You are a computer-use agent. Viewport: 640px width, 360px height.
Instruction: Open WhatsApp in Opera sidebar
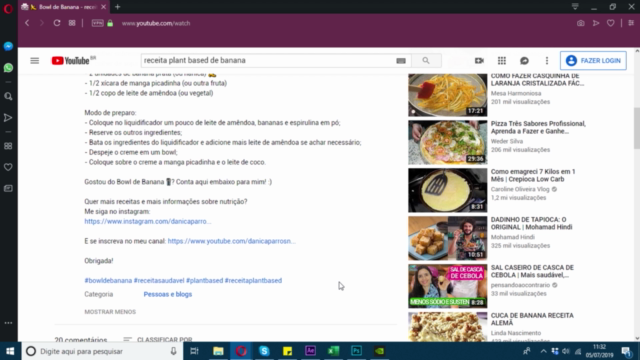pyautogui.click(x=8, y=67)
